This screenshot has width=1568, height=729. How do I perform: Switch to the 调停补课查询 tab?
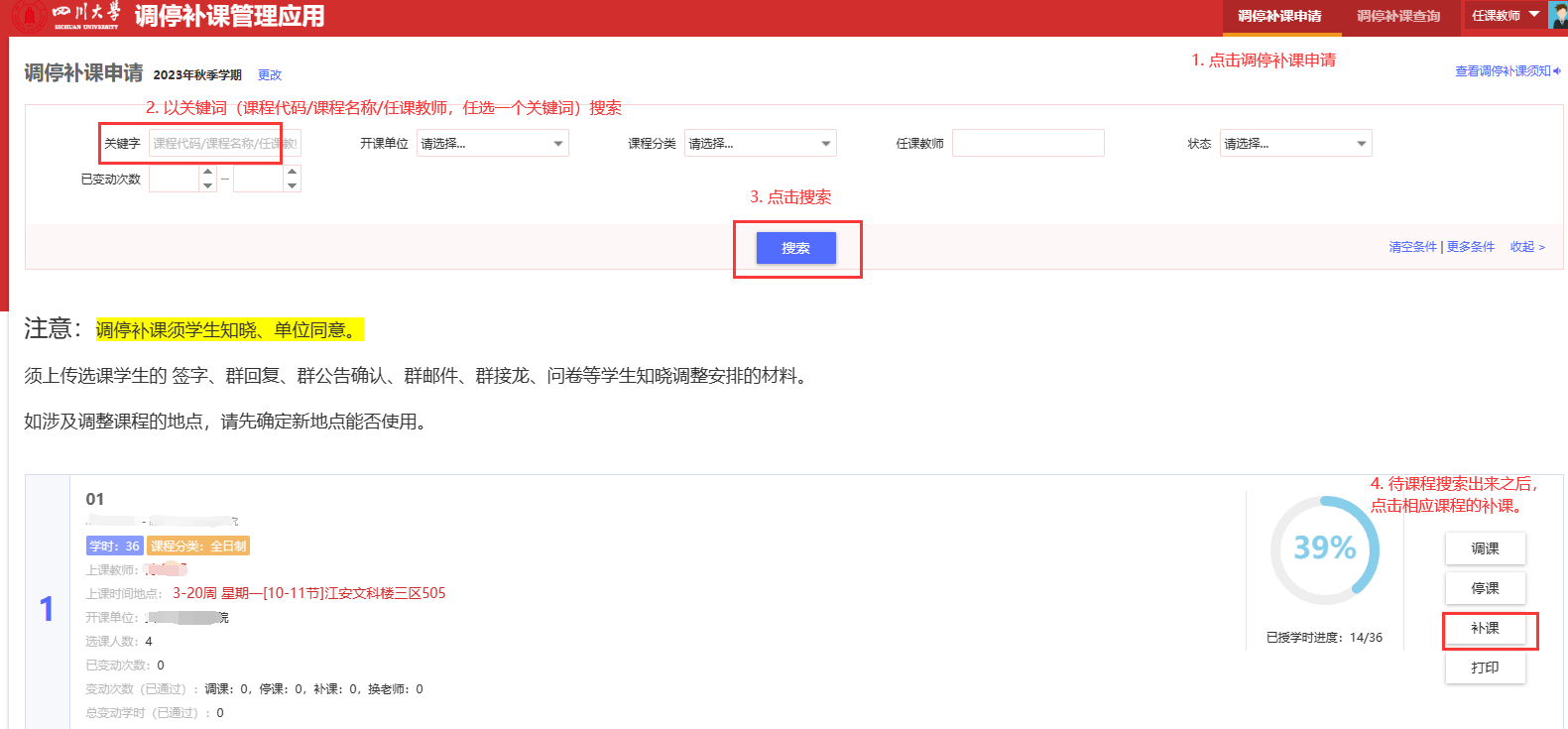1397,17
